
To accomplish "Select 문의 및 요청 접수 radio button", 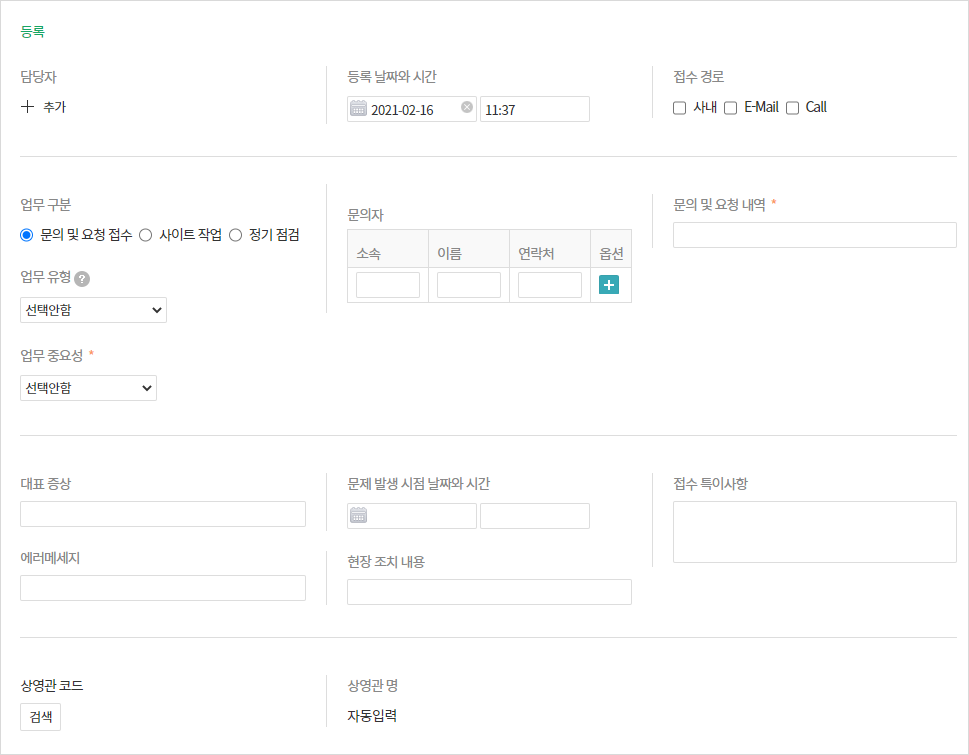I will click(x=27, y=235).
